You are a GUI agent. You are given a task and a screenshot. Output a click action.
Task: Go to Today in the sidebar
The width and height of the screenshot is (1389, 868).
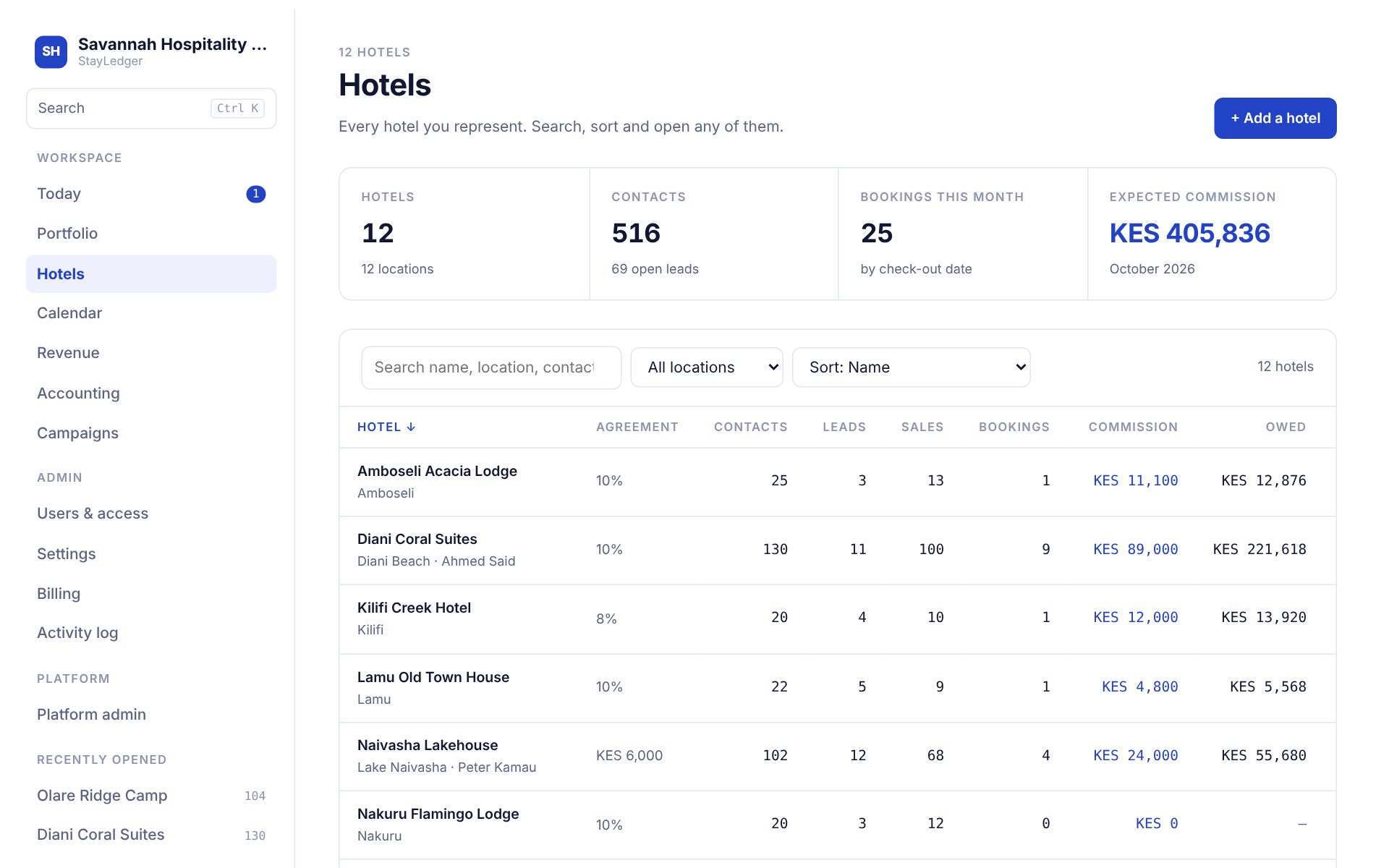(x=151, y=194)
